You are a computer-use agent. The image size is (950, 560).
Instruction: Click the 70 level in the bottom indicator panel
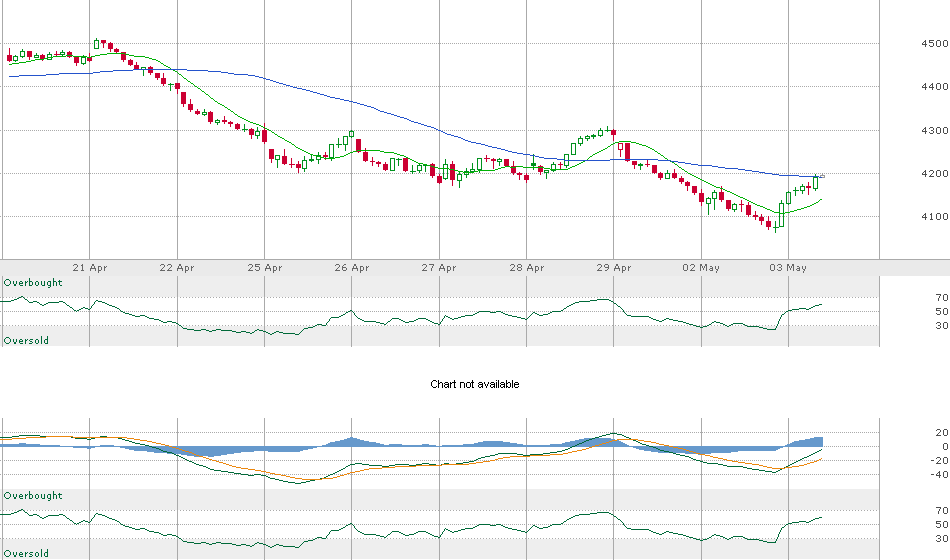(x=942, y=510)
